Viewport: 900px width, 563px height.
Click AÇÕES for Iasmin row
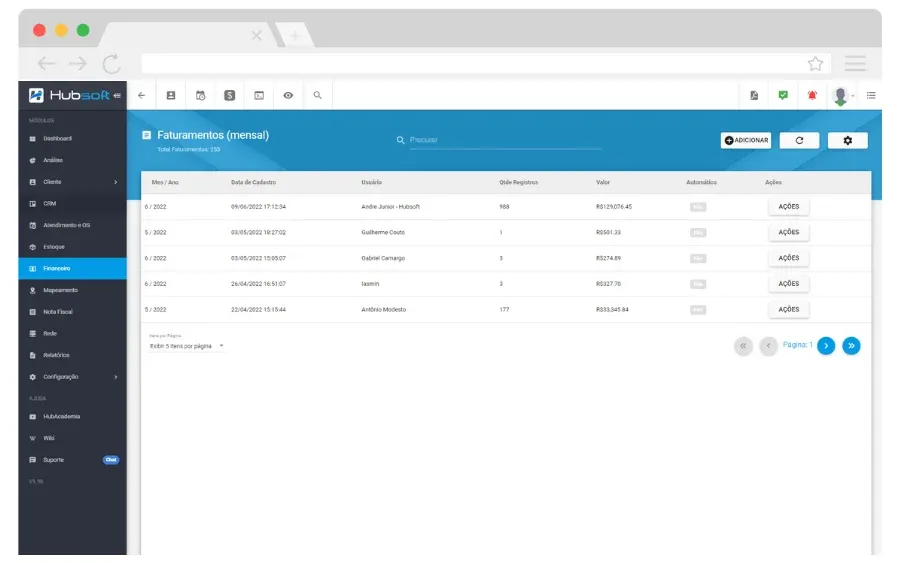[x=789, y=284]
